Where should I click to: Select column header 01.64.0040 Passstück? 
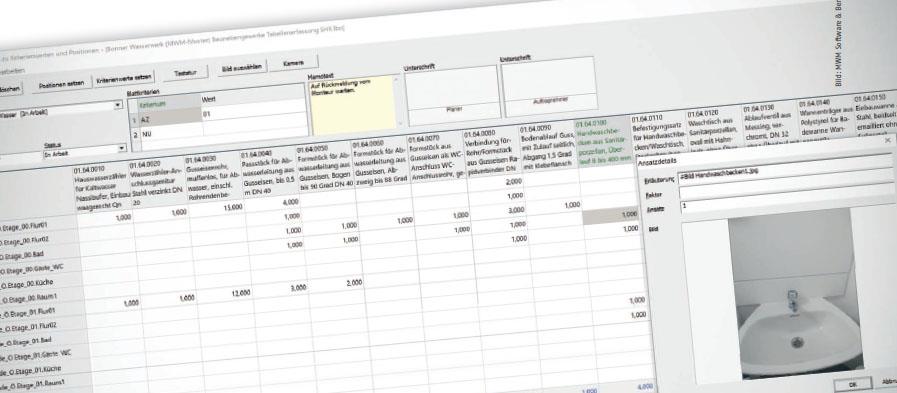coord(269,172)
